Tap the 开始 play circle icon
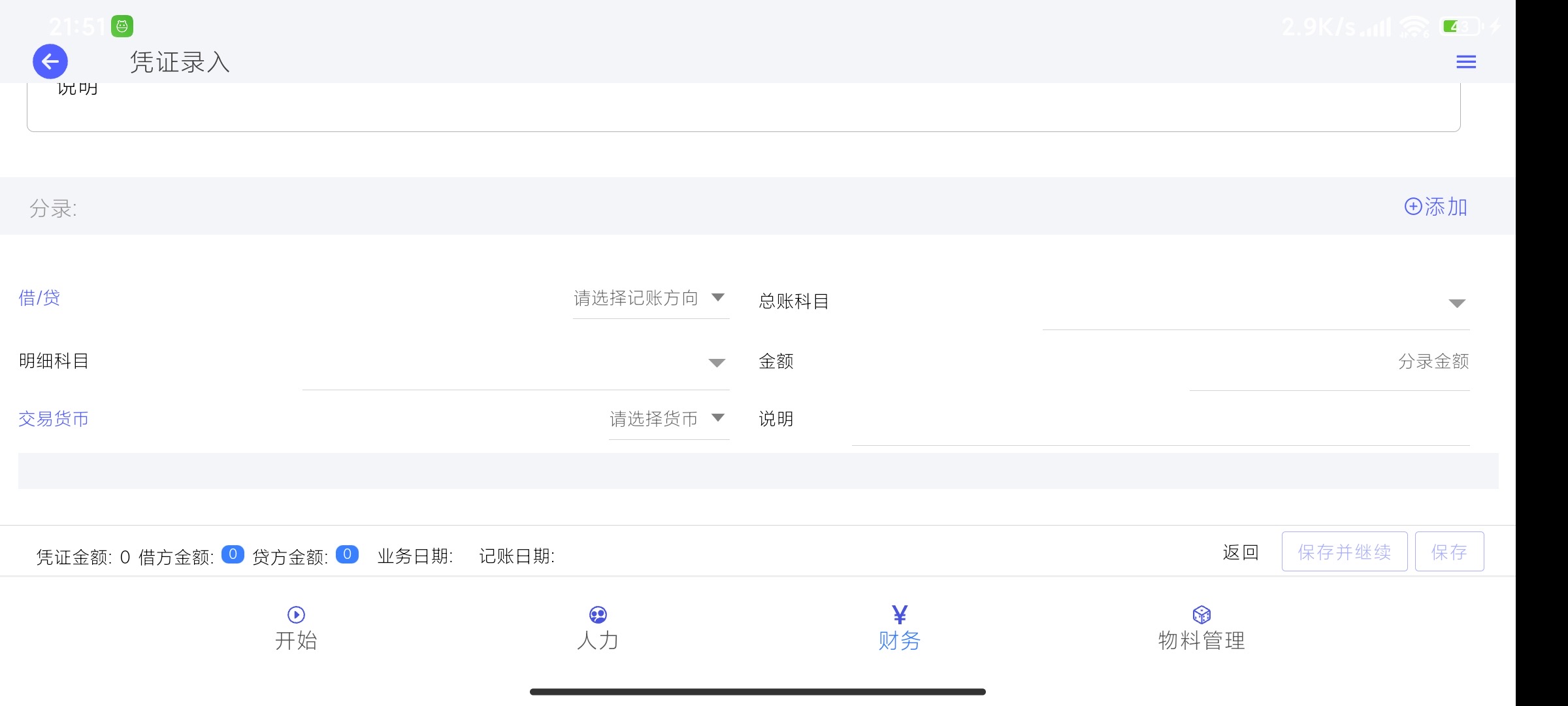The width and height of the screenshot is (1568, 706). click(296, 614)
